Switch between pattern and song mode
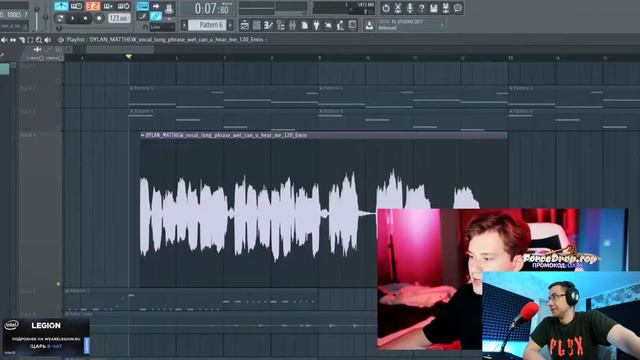This screenshot has width=640, height=360. [x=60, y=18]
